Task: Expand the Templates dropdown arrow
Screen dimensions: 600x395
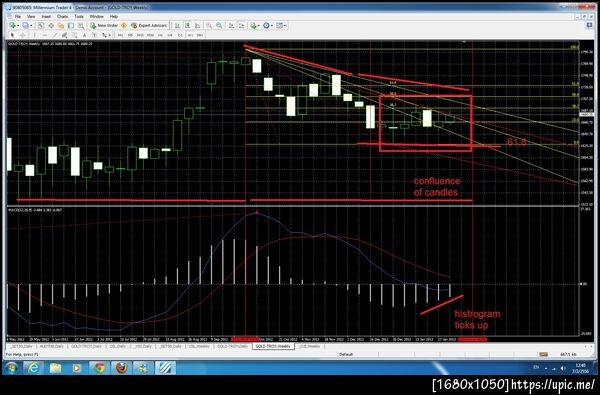Action: pos(285,26)
